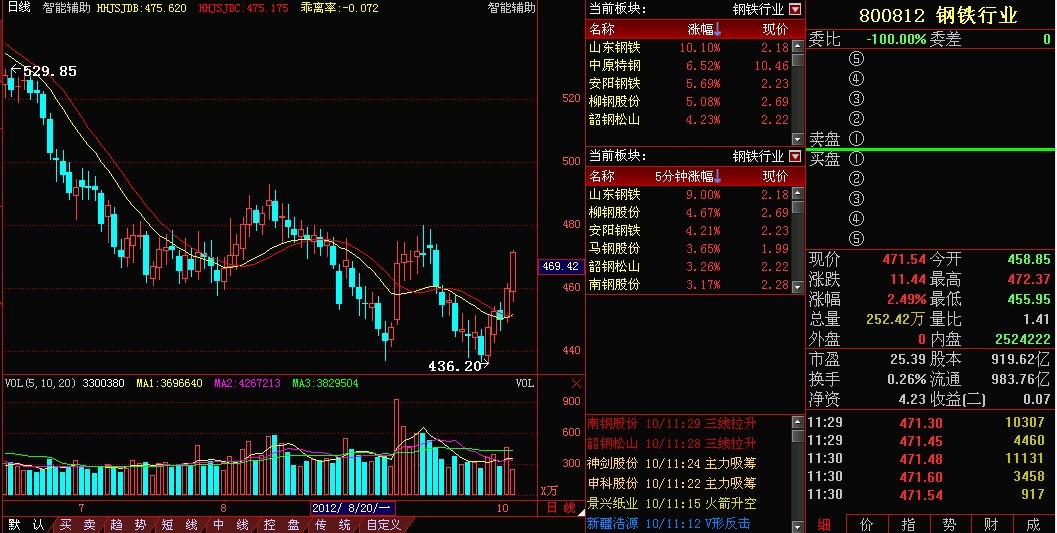
Task: Switch to the 财 finance tab
Action: pyautogui.click(x=991, y=525)
